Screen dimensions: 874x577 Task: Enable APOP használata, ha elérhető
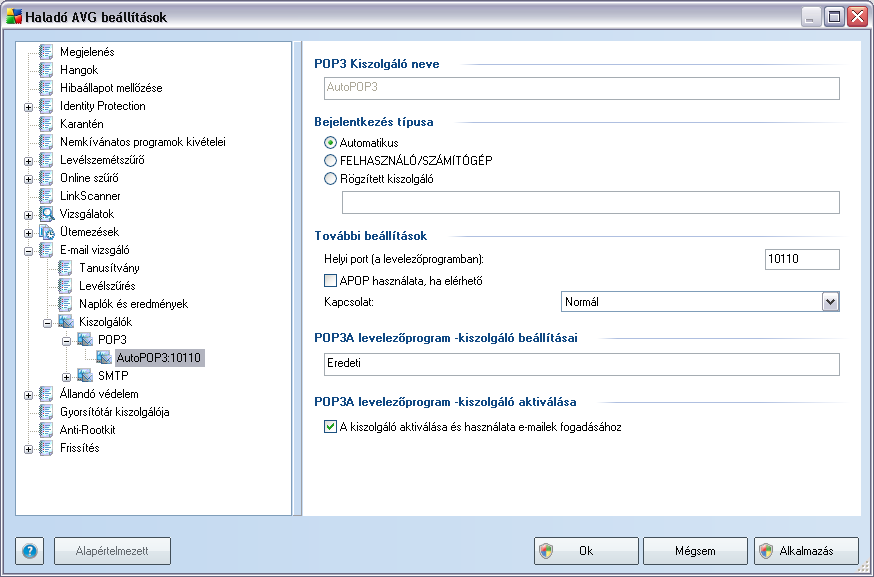click(331, 280)
